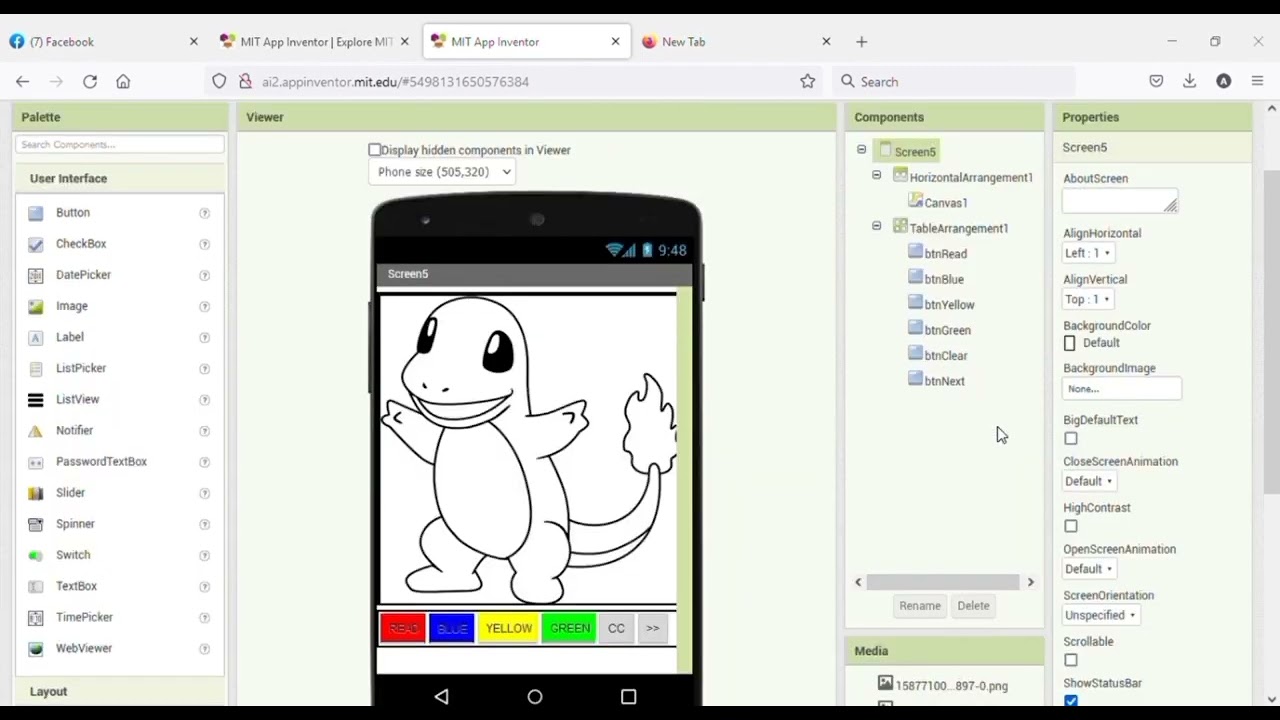The height and width of the screenshot is (720, 1280).
Task: Click the Switch palette icon
Action: pos(36,555)
